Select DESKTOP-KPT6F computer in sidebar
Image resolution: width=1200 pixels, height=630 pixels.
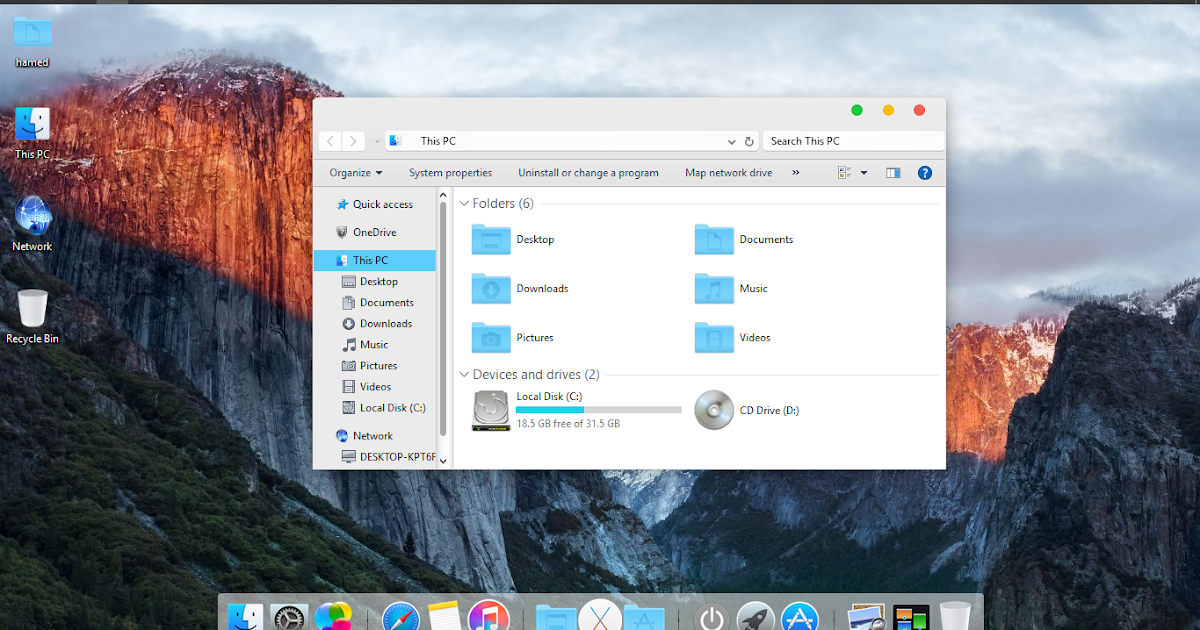(x=389, y=457)
